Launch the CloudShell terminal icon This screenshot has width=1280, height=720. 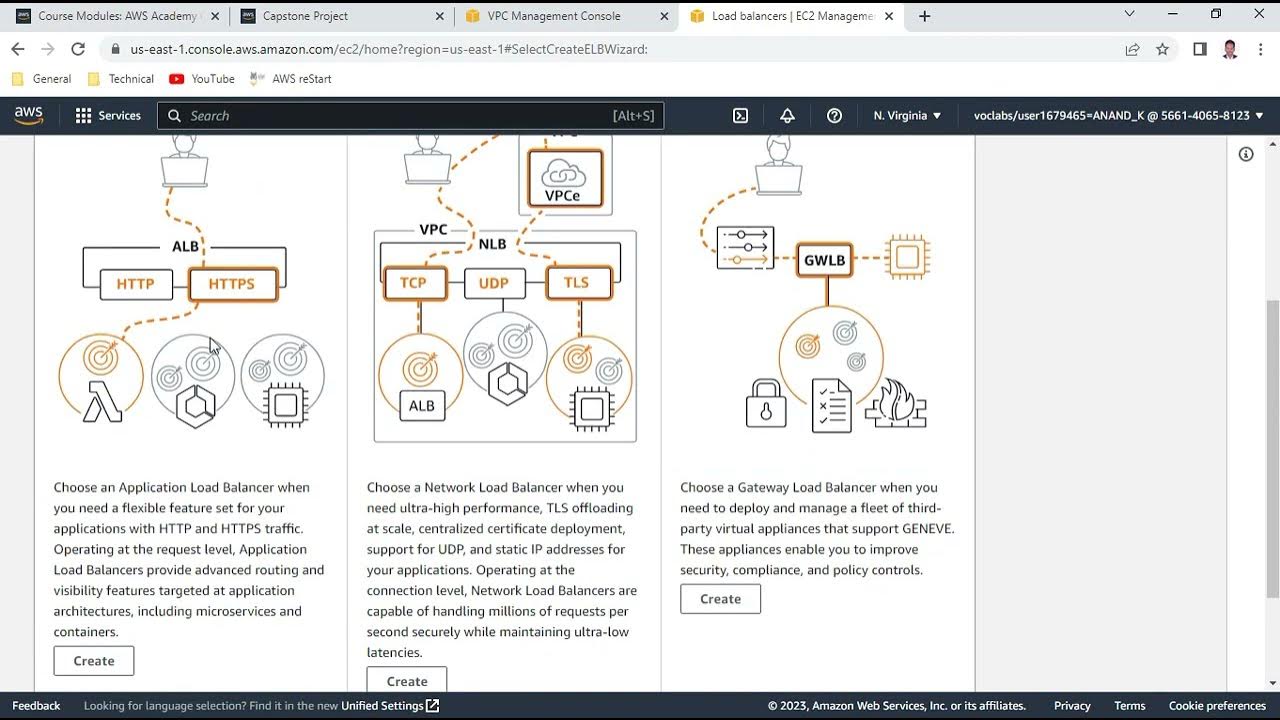click(x=740, y=115)
